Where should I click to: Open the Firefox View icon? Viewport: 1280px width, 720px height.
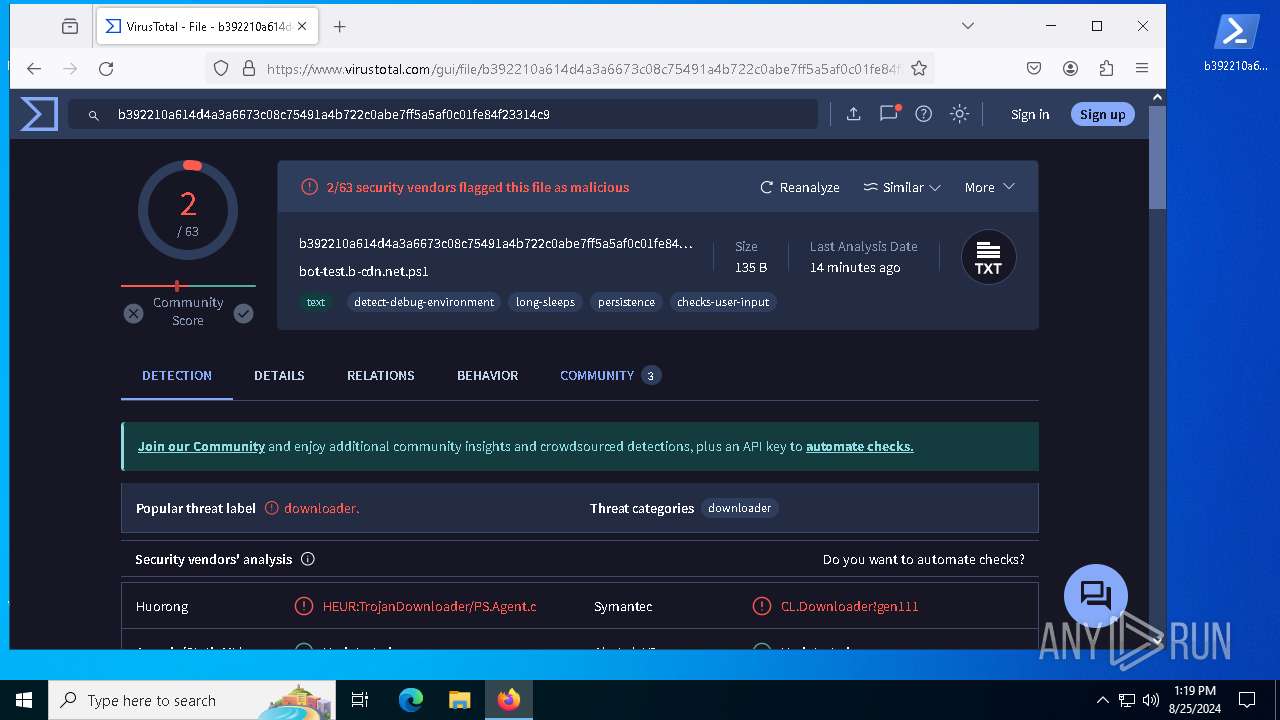tap(69, 27)
